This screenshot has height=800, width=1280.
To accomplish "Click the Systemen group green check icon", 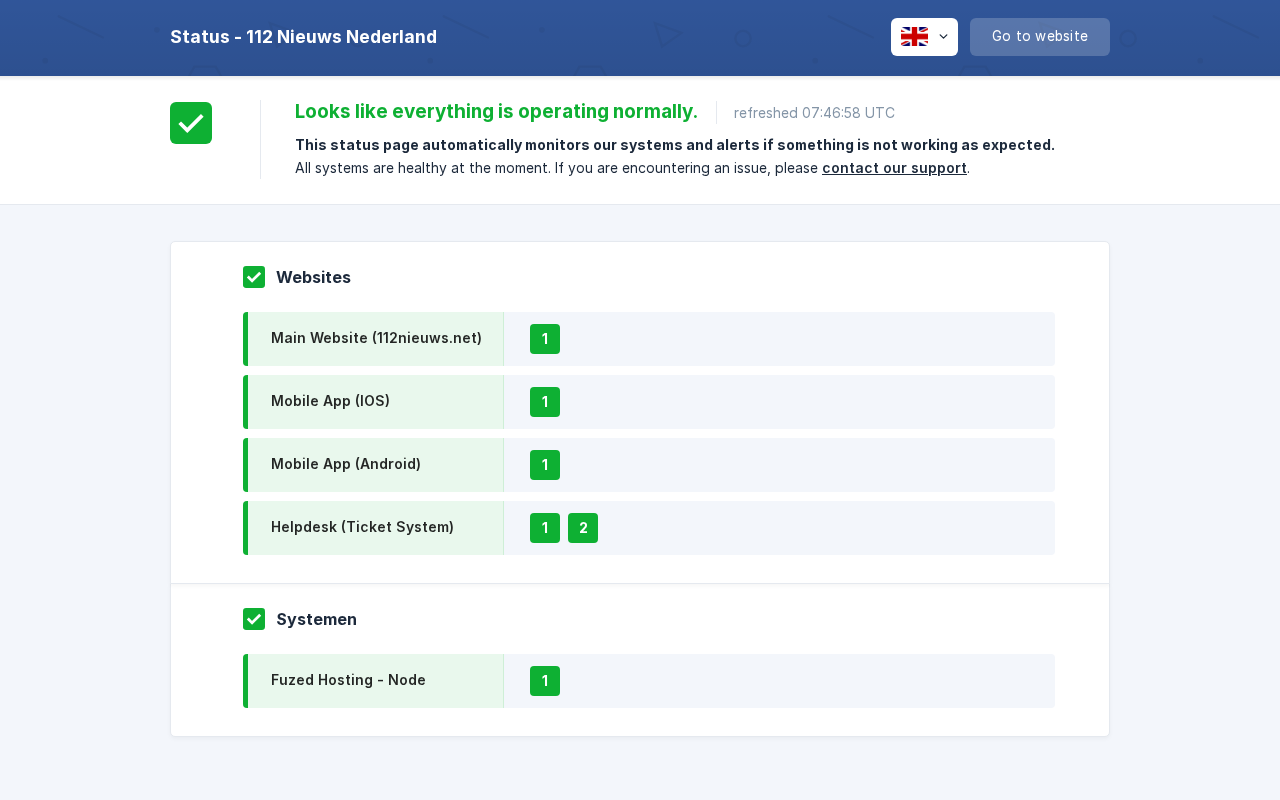I will (254, 619).
